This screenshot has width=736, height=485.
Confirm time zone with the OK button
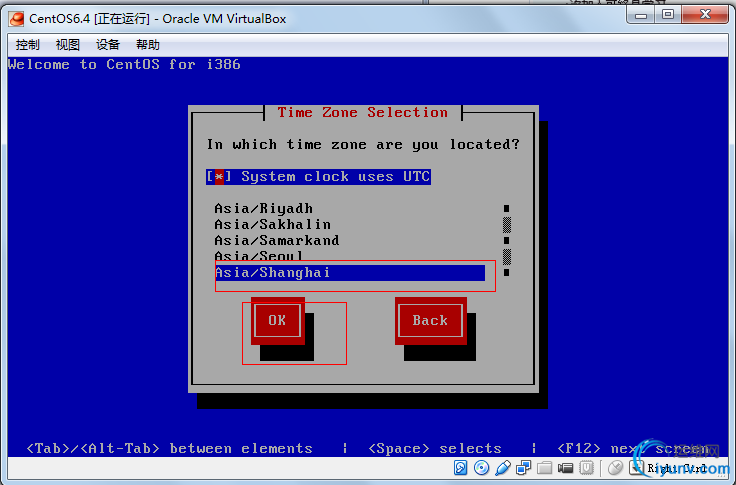pos(277,320)
